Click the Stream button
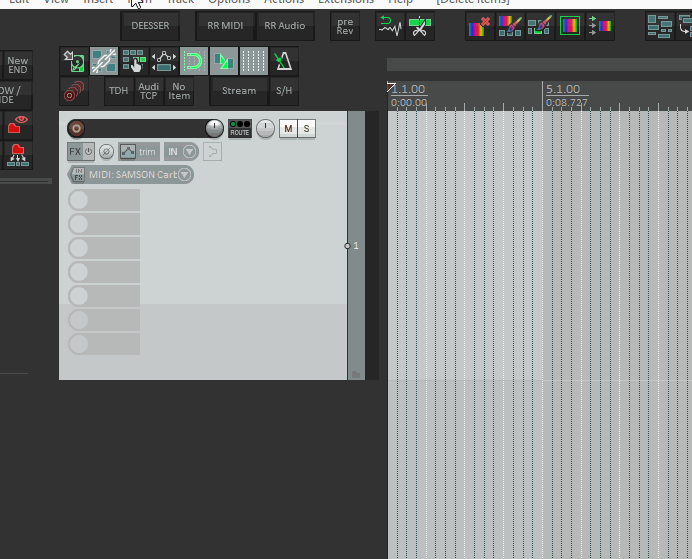The width and height of the screenshot is (692, 559). tap(239, 91)
